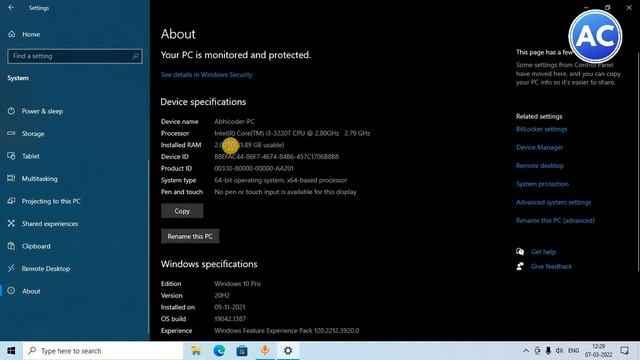Click the Remote Desktop icon
Image resolution: width=640 pixels, height=360 pixels.
(x=11, y=268)
